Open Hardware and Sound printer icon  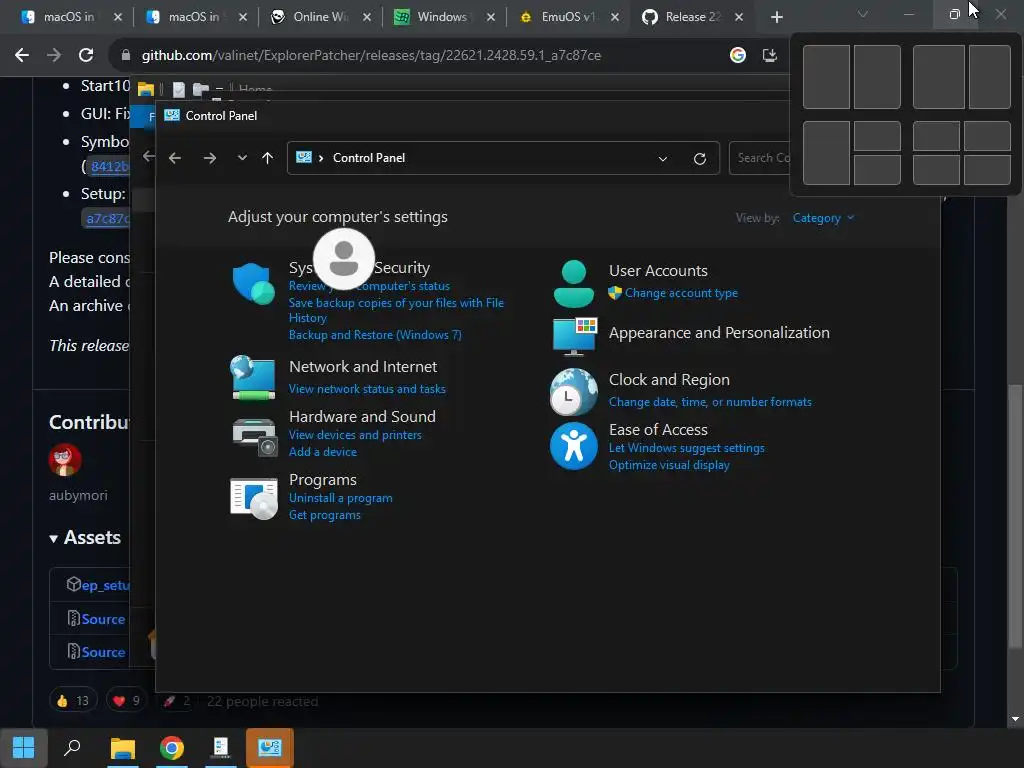click(254, 437)
